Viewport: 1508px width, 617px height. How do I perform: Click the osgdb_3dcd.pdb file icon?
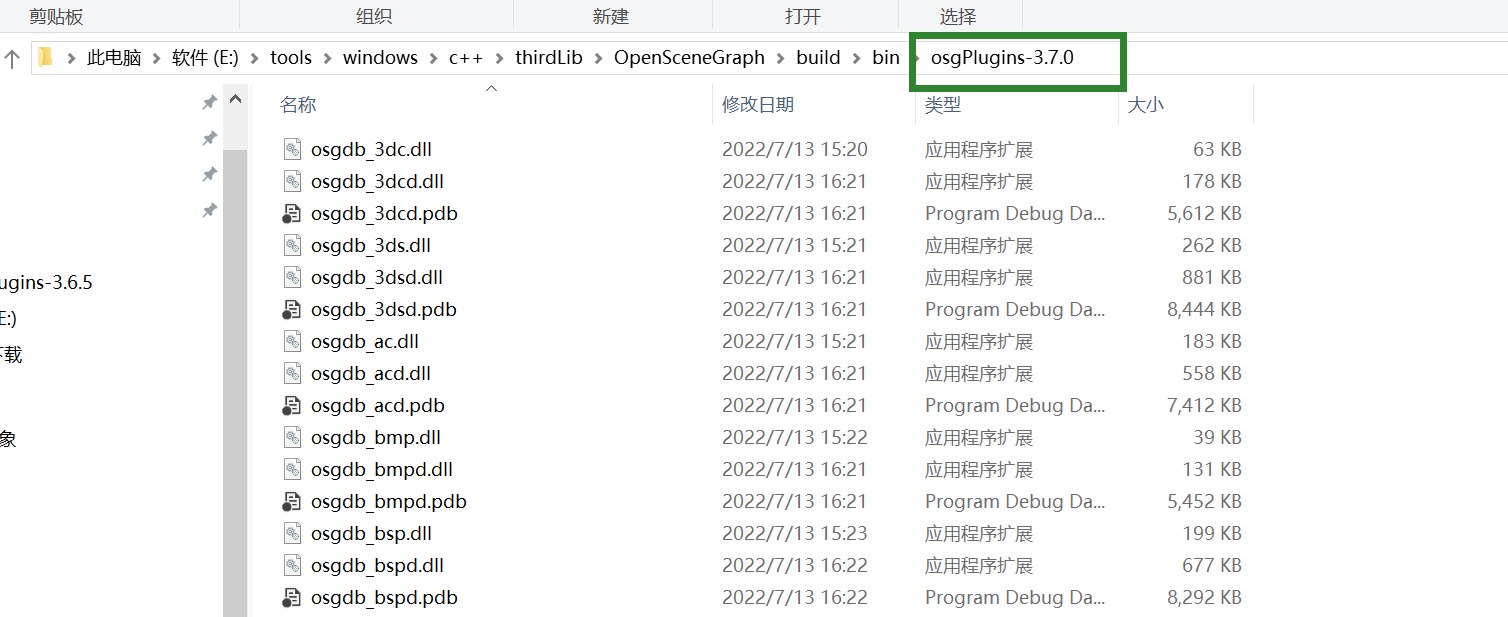pos(292,214)
